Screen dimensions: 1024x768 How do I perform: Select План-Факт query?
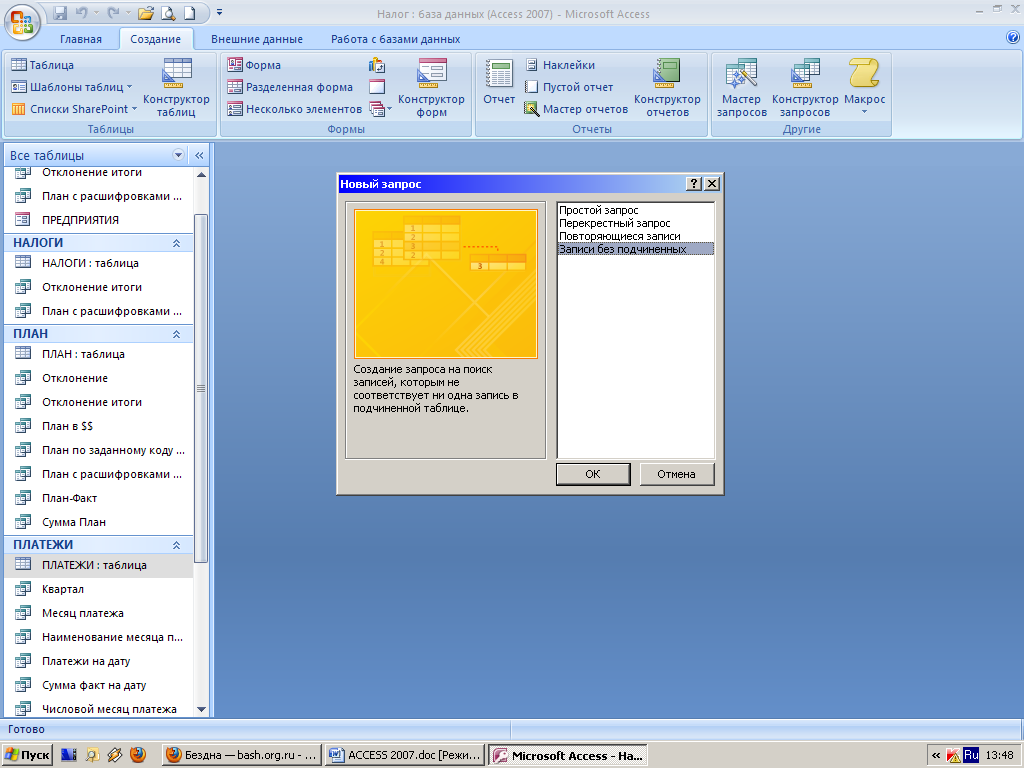(99, 498)
